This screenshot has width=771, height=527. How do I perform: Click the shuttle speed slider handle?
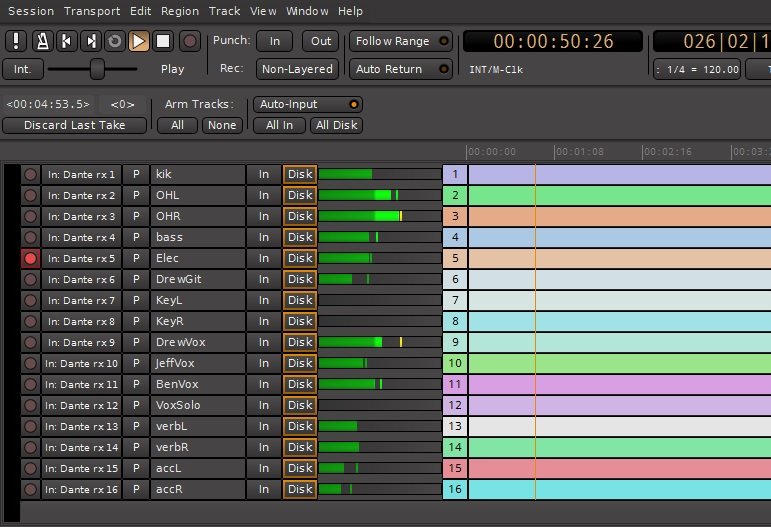point(97,69)
